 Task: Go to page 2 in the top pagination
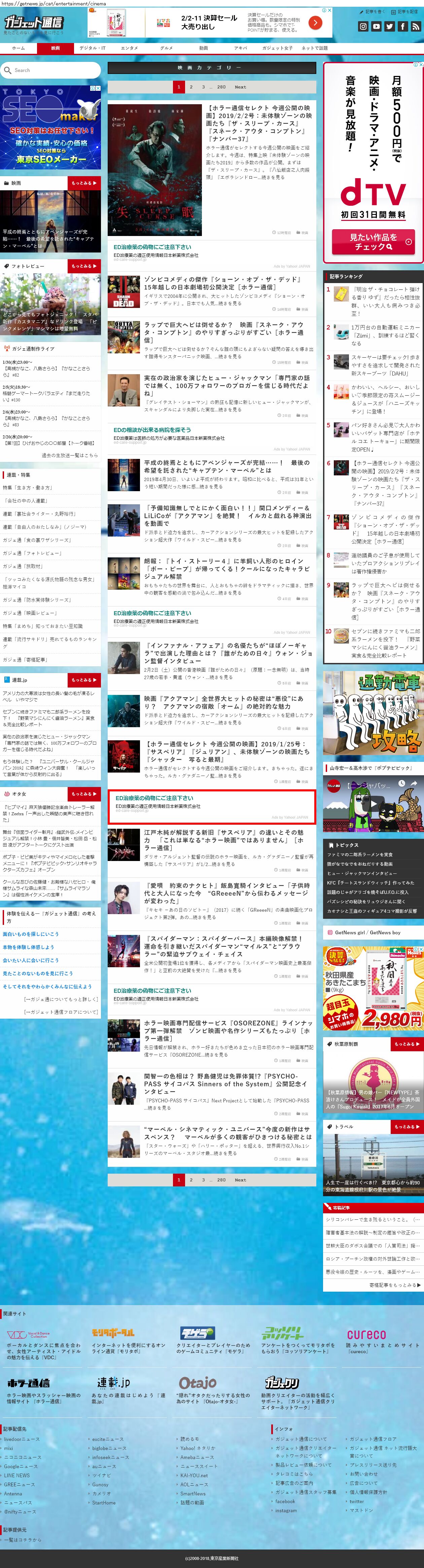(191, 87)
